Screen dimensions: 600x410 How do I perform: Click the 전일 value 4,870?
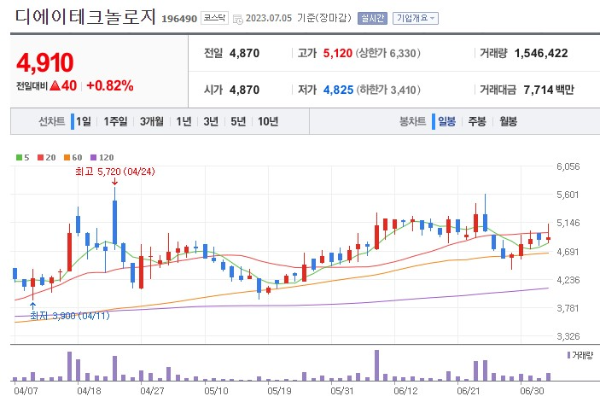coord(245,53)
